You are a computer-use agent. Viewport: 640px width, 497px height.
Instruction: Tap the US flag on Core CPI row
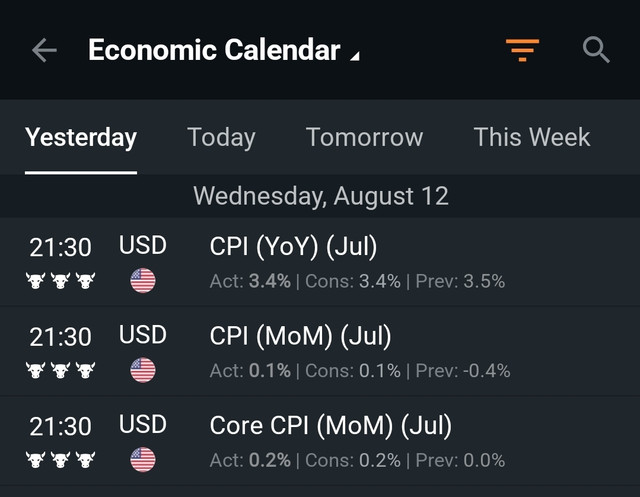point(143,460)
